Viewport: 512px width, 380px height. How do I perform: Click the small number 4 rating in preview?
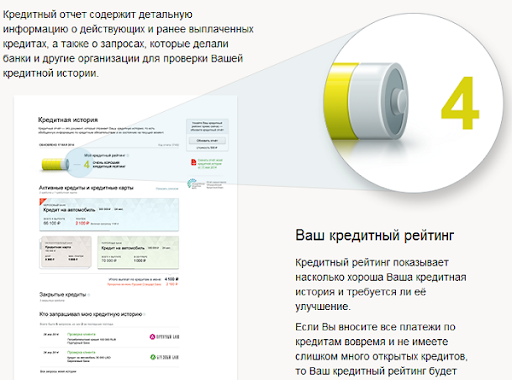(86, 164)
